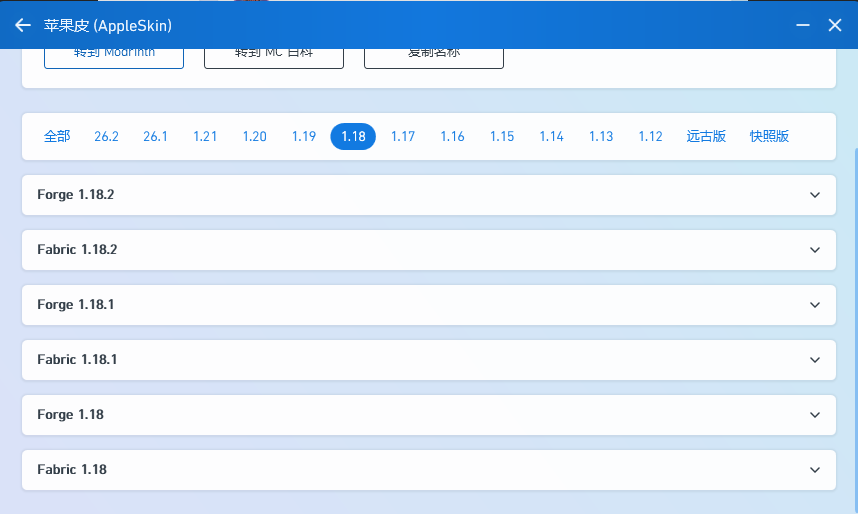Select the 1.12 version filter
The height and width of the screenshot is (514, 858).
(x=651, y=136)
